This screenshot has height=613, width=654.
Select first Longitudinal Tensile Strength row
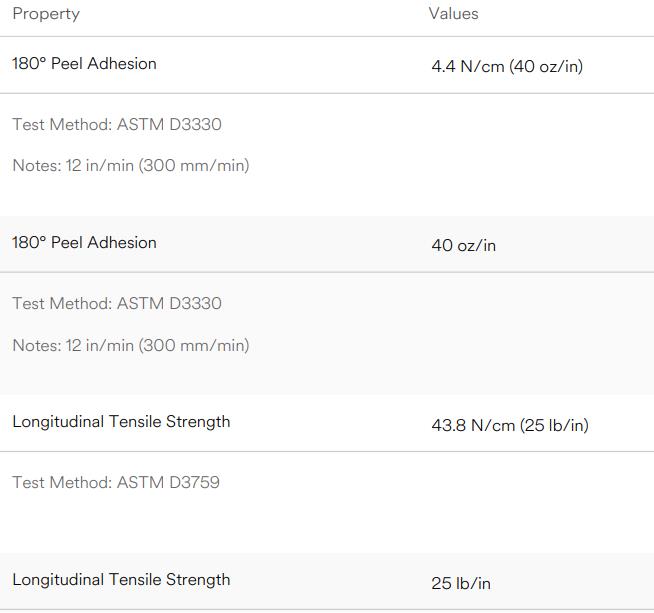327,423
